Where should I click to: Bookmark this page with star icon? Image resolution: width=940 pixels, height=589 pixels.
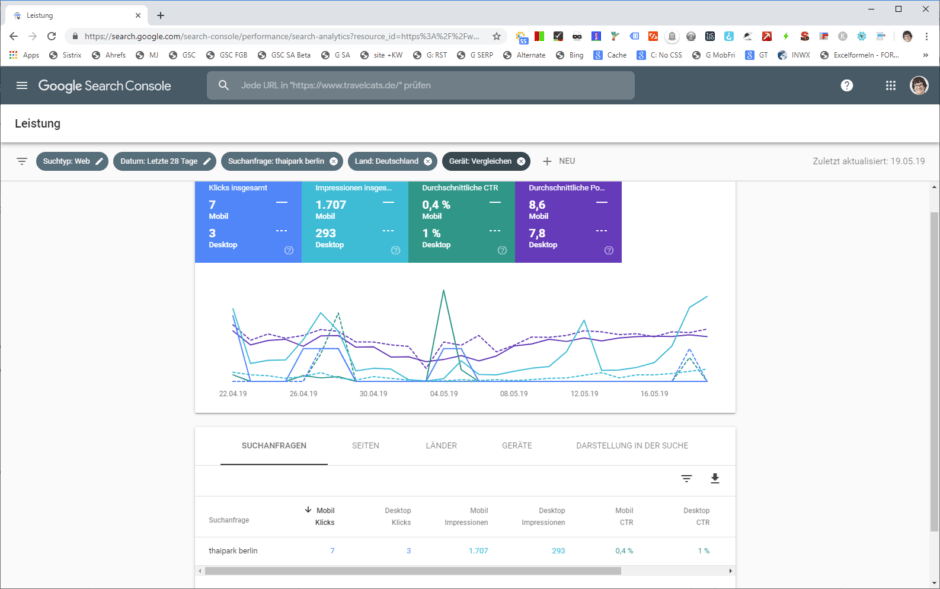point(496,37)
